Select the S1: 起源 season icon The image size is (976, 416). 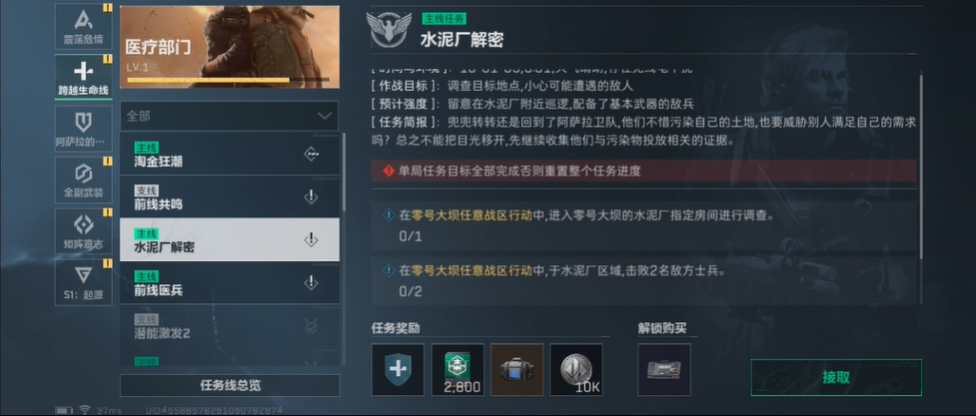click(x=83, y=282)
